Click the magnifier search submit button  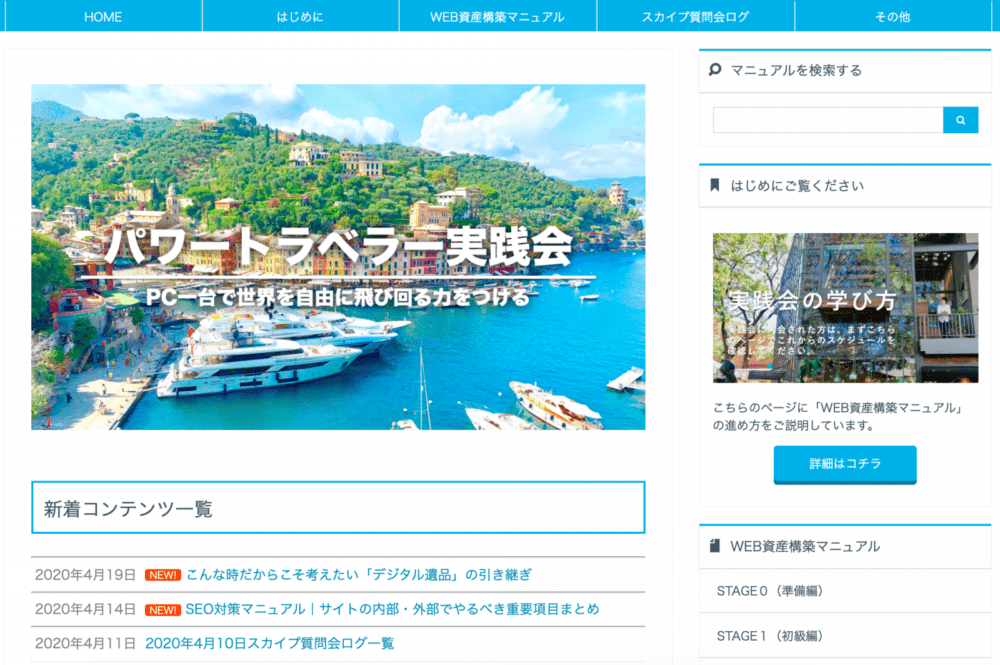tap(960, 120)
